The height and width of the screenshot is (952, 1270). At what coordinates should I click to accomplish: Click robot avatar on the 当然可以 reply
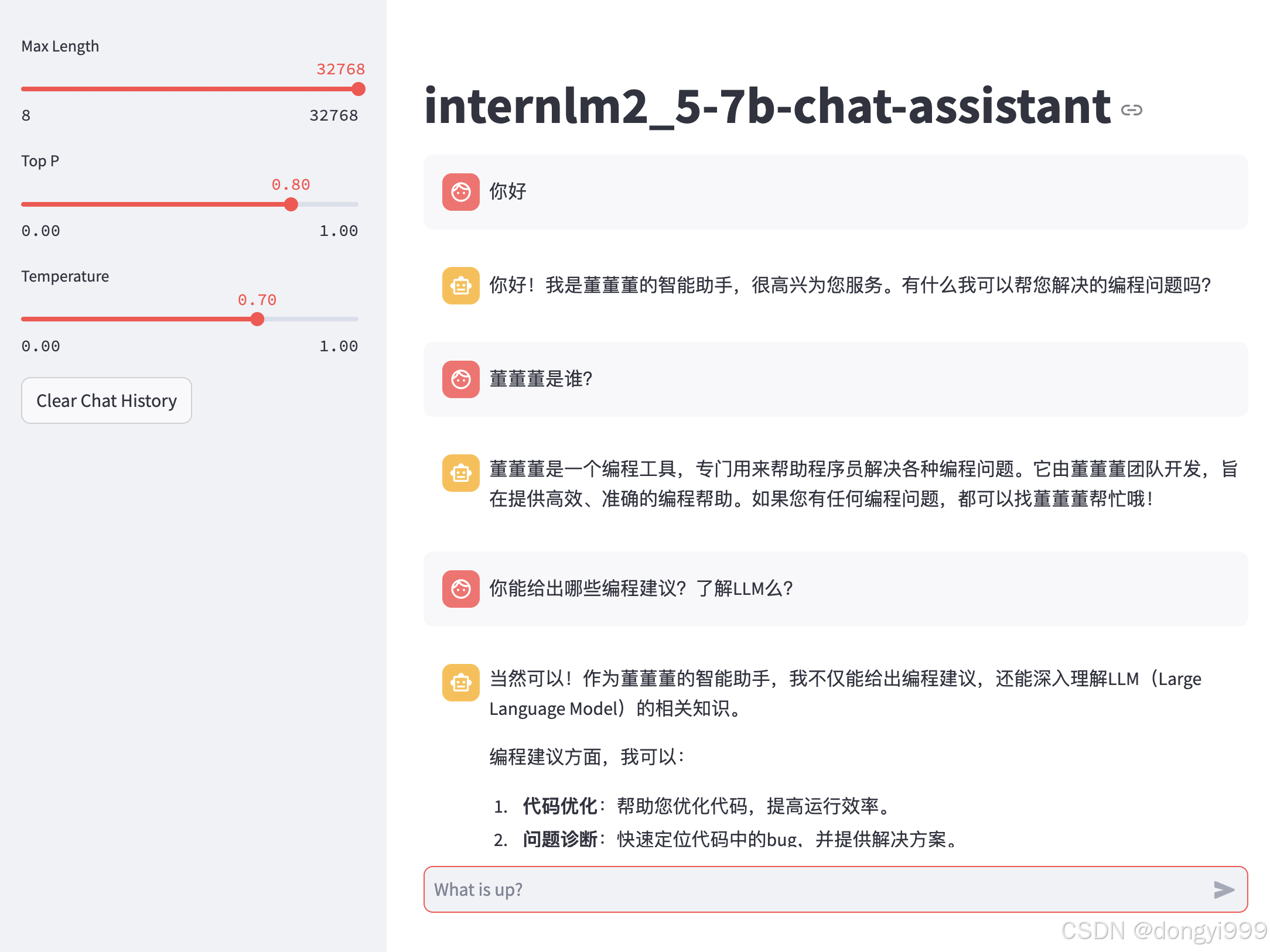(x=460, y=682)
